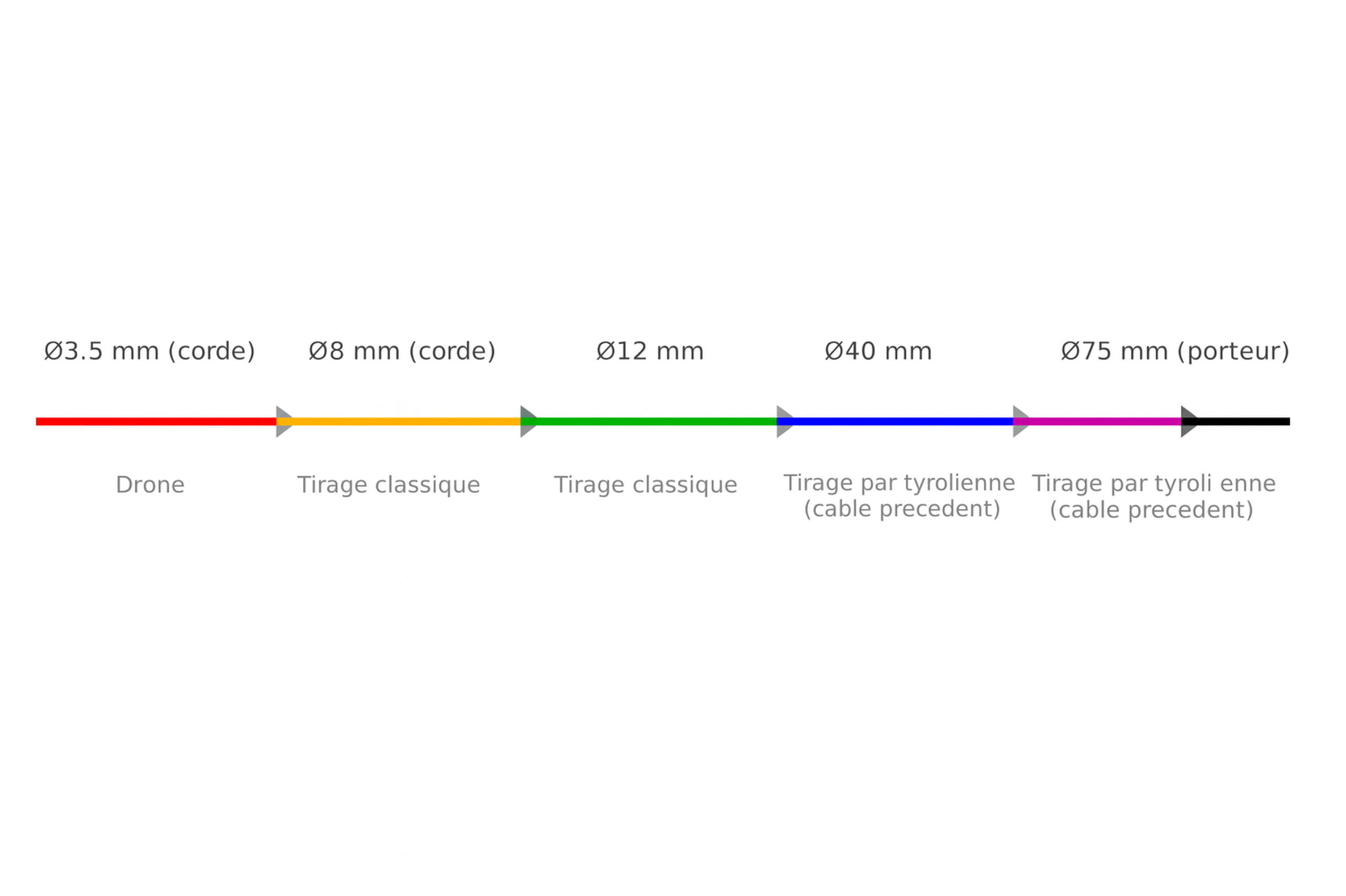
Task: Click Tirage par tyrolienne under blue segment
Action: pyautogui.click(x=899, y=484)
